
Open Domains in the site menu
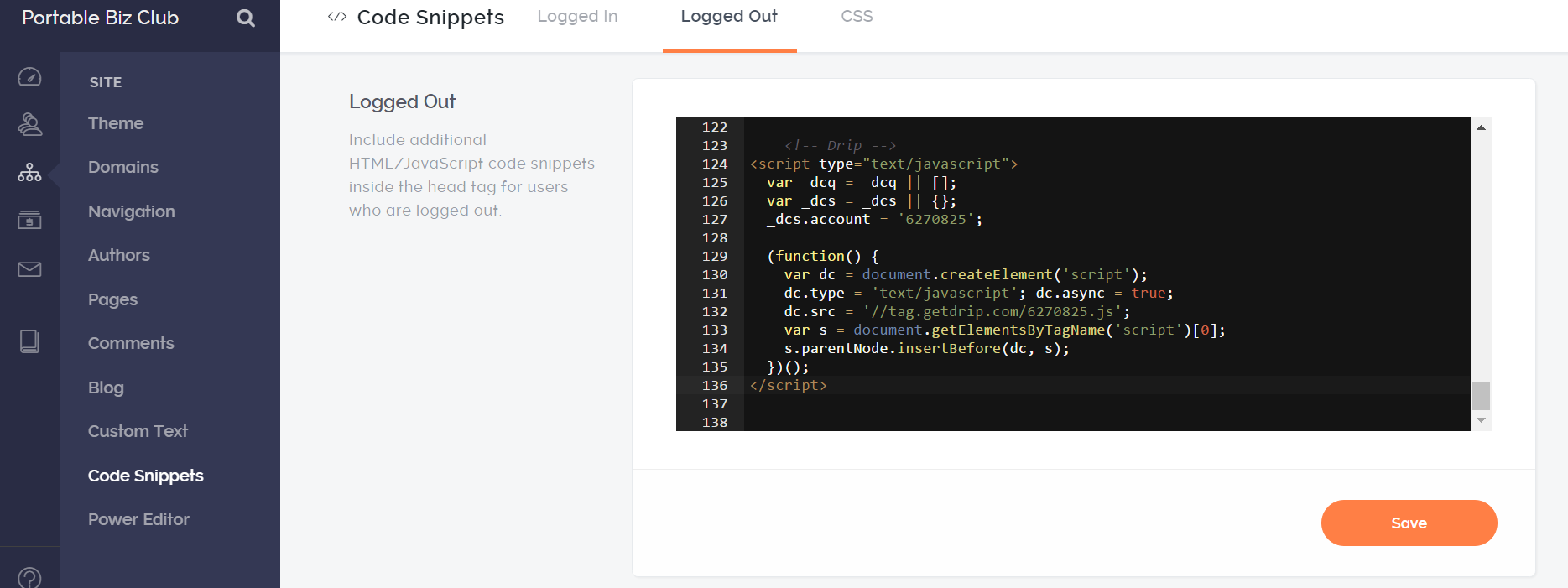123,167
